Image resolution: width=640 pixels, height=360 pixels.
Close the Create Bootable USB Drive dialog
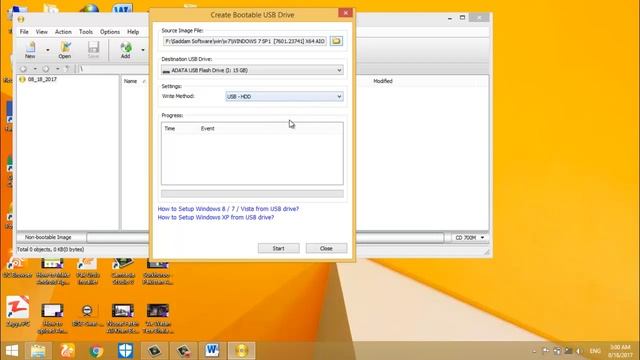[345, 13]
